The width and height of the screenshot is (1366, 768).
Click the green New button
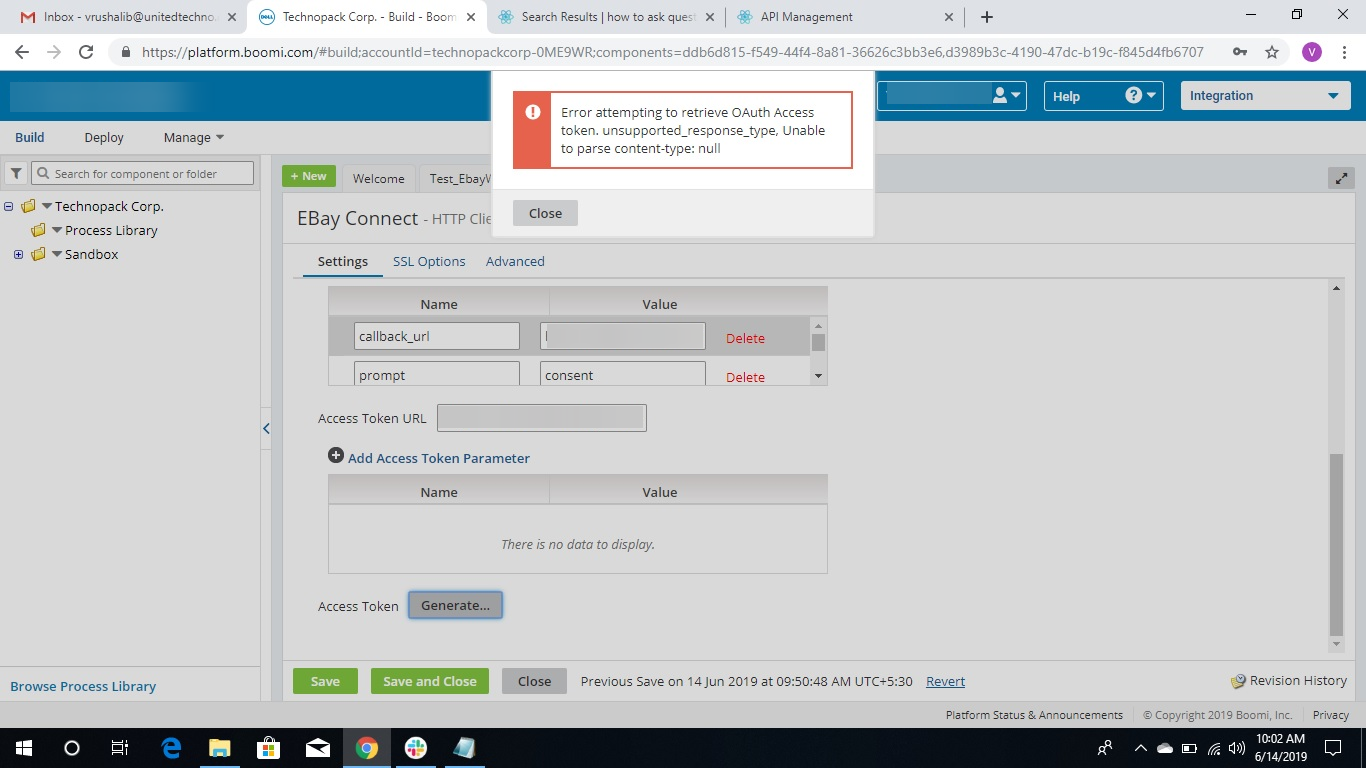click(x=309, y=176)
